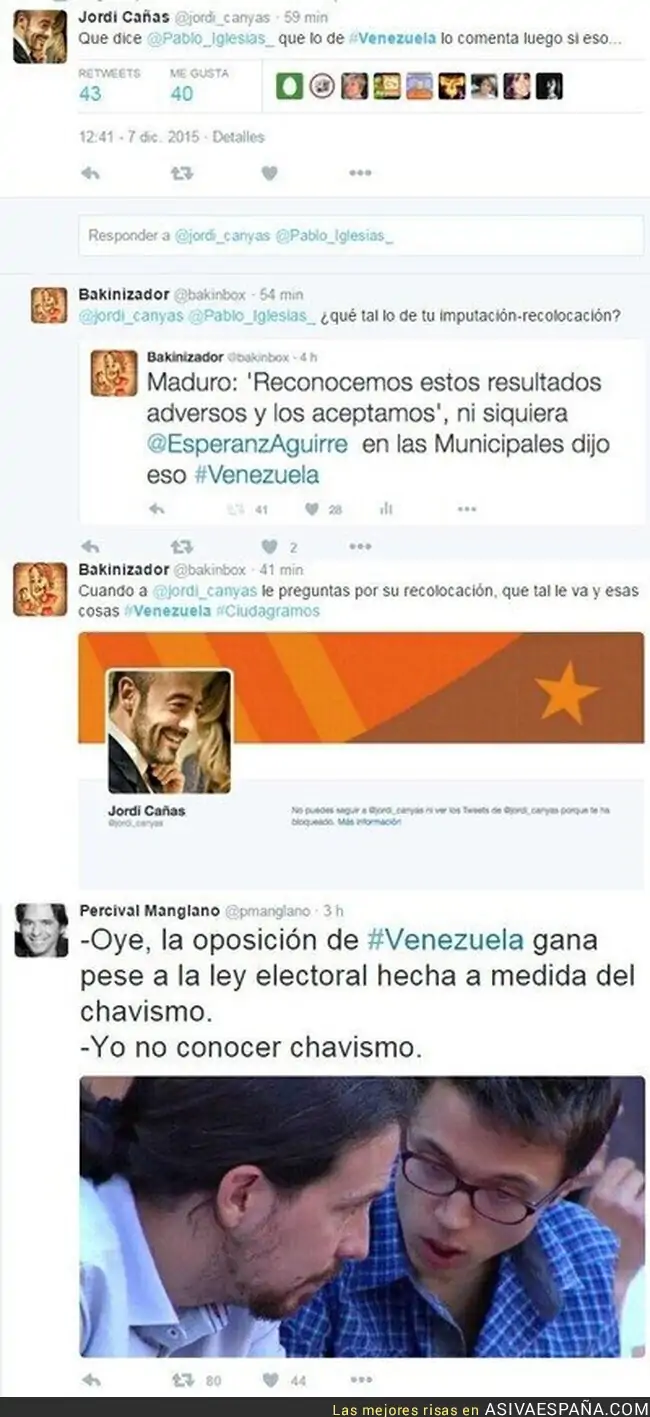Open the Iglesias and Errejón photo

[362, 1216]
